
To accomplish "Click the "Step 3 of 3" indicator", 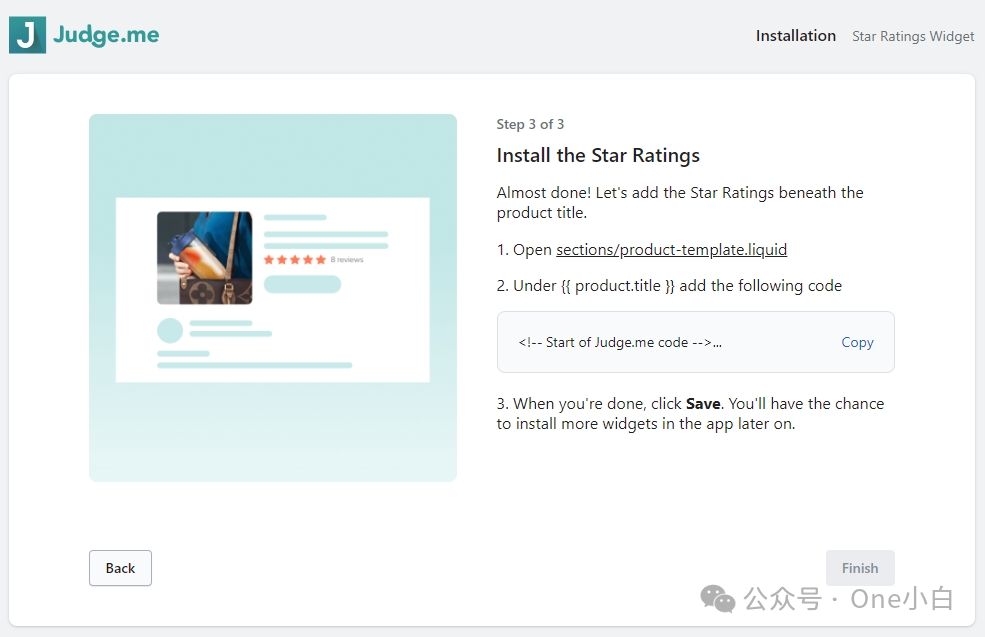I will [530, 124].
